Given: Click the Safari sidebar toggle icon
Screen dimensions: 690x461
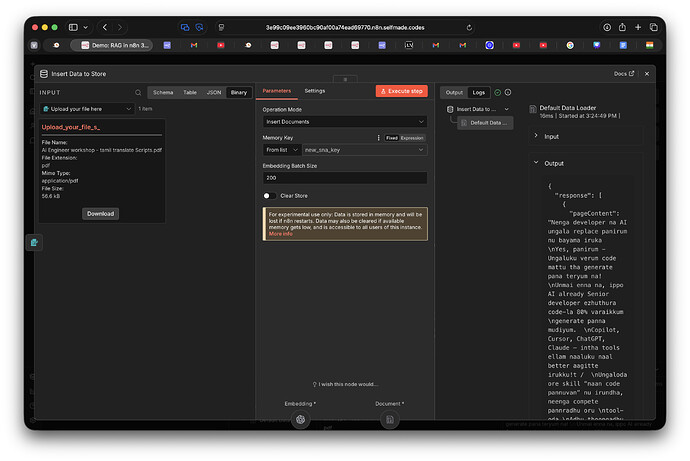Looking at the screenshot, I should click(73, 27).
